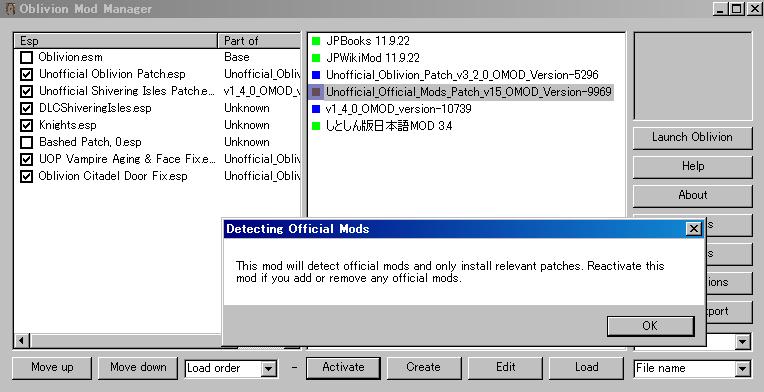Click the Move down button
This screenshot has height=392, width=764.
(x=138, y=368)
